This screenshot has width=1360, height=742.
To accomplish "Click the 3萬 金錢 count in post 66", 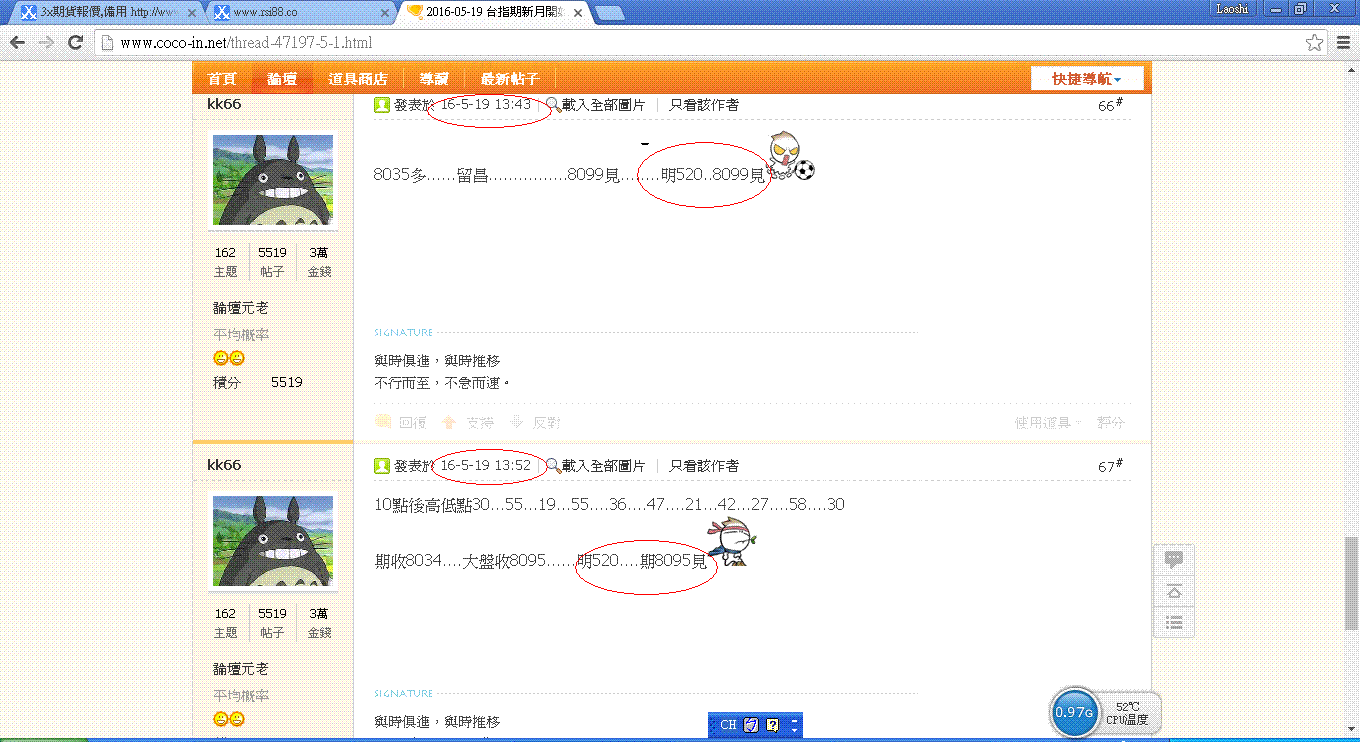I will [x=319, y=252].
